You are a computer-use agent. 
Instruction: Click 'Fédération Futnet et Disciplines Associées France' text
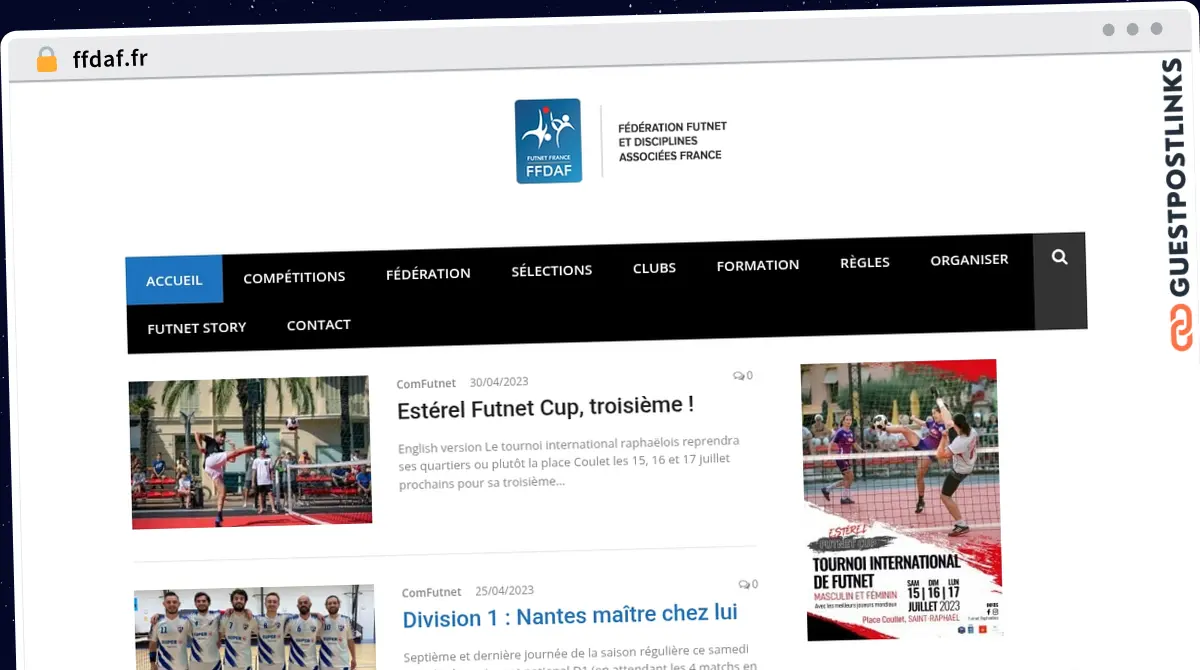[x=672, y=141]
